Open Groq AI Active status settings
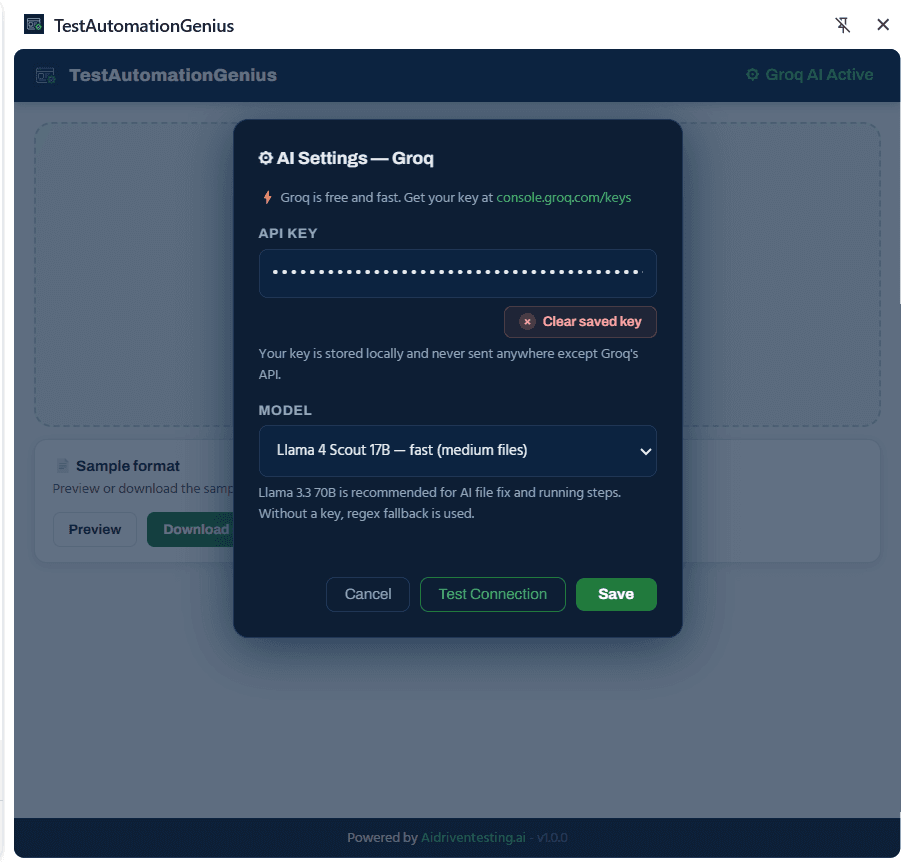903x862 pixels. (x=809, y=74)
